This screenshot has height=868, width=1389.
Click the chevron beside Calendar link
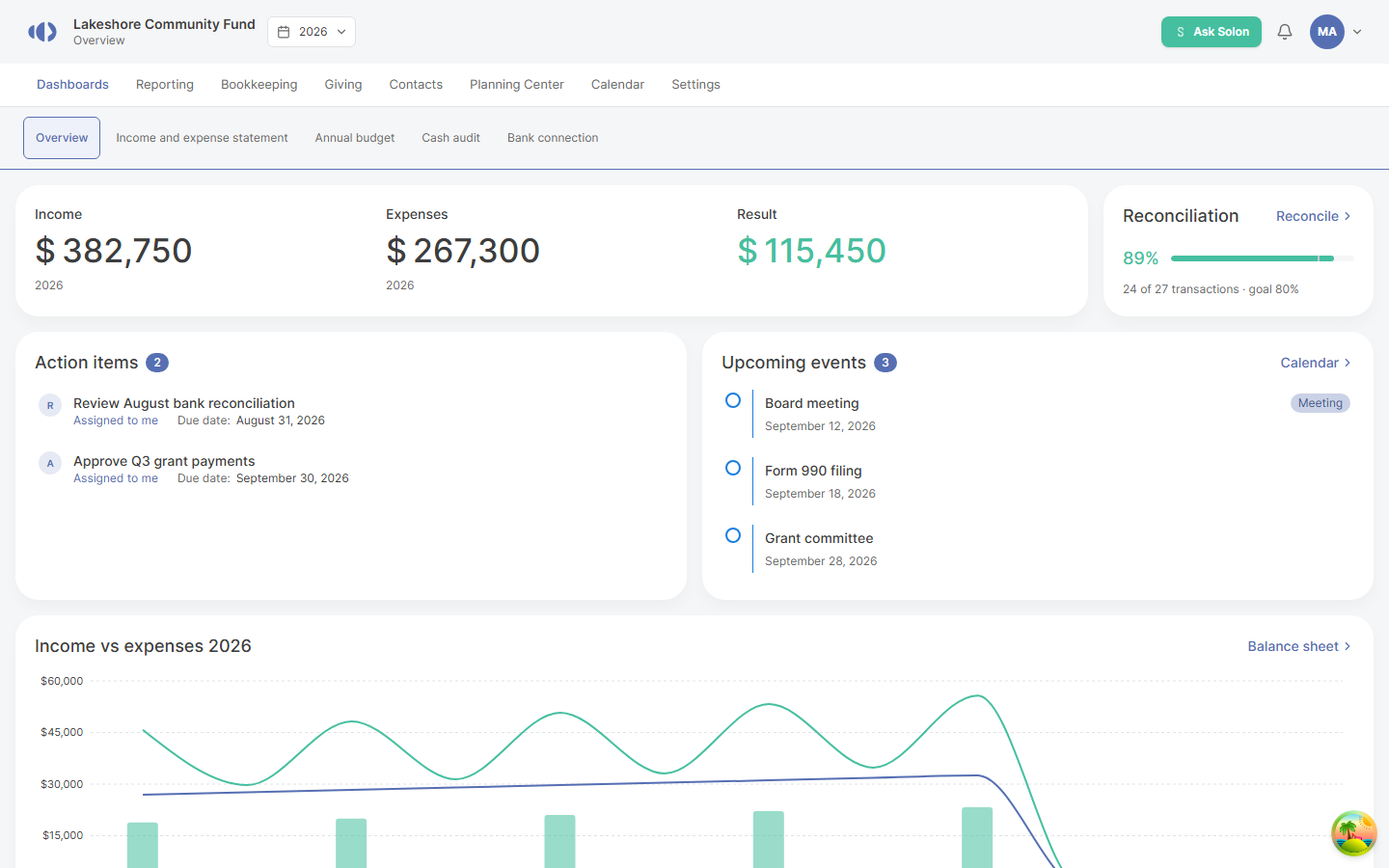(1348, 363)
